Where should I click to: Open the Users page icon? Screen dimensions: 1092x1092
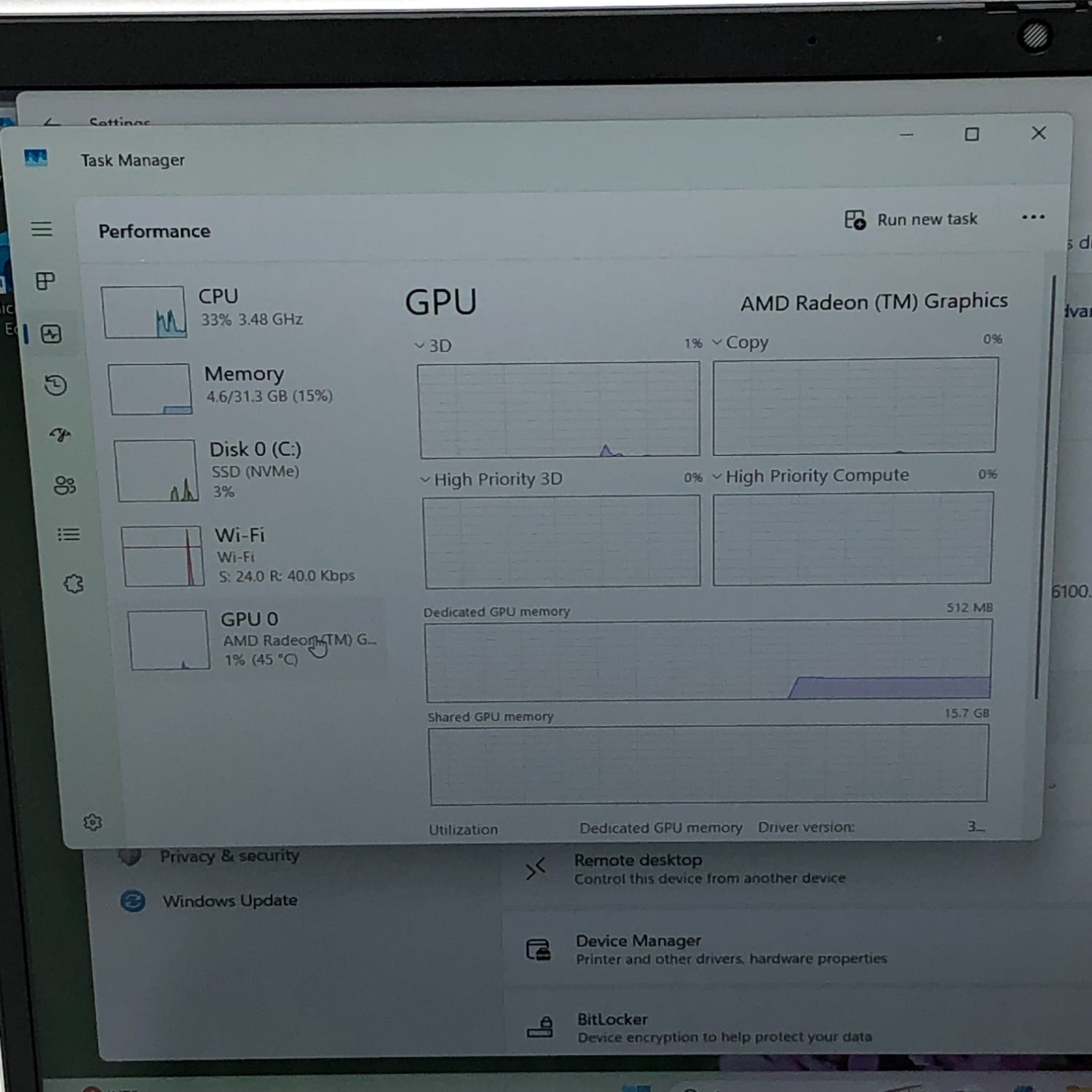65,486
